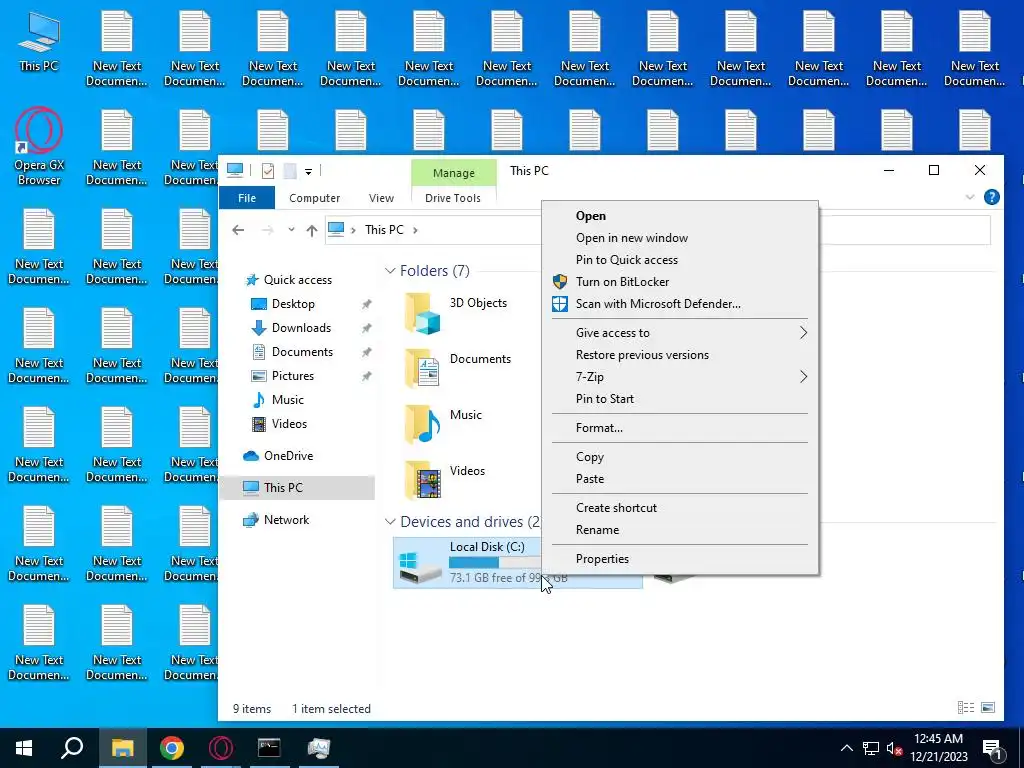Switch to the View ribbon tab

381,198
